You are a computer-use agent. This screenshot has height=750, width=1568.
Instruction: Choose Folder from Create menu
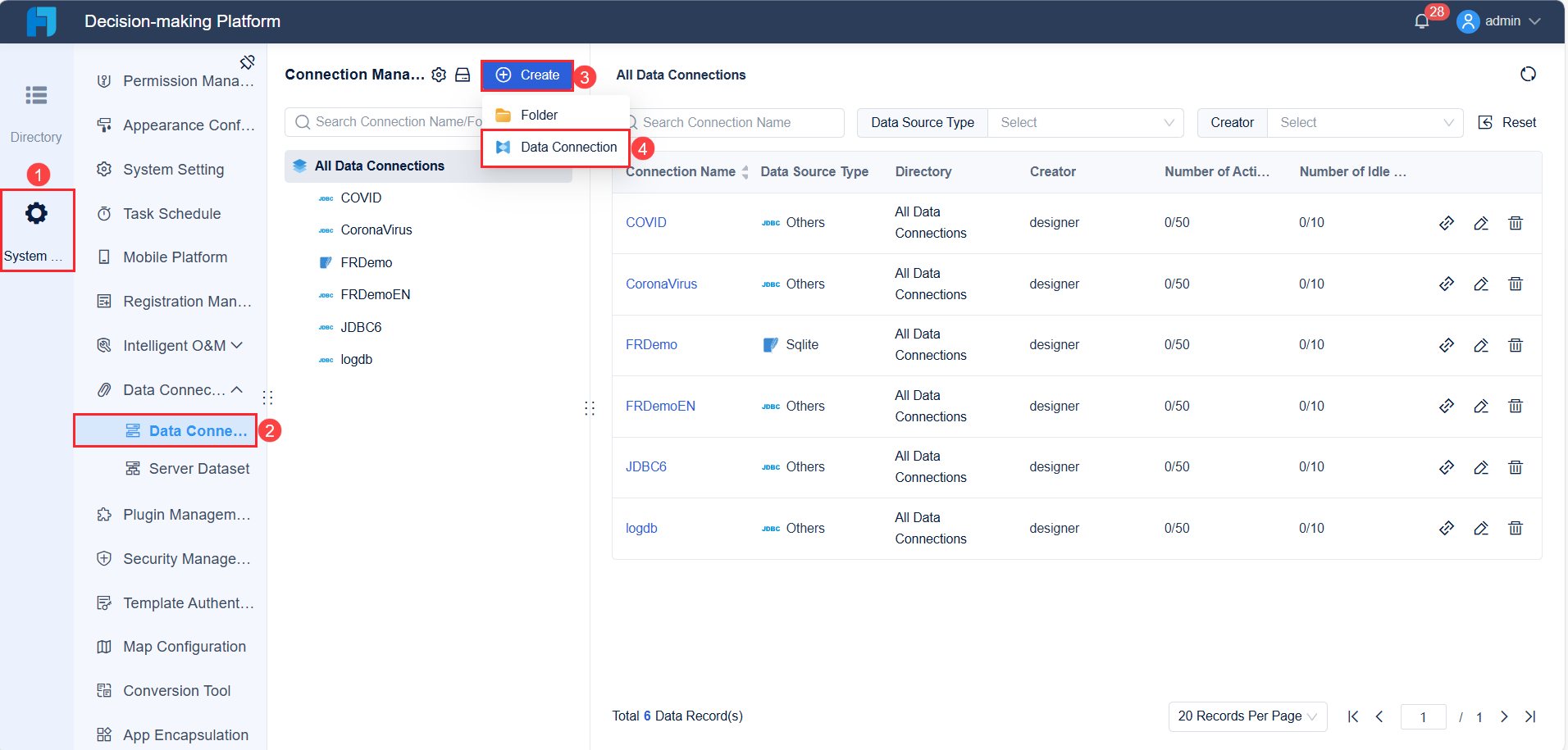555,116
